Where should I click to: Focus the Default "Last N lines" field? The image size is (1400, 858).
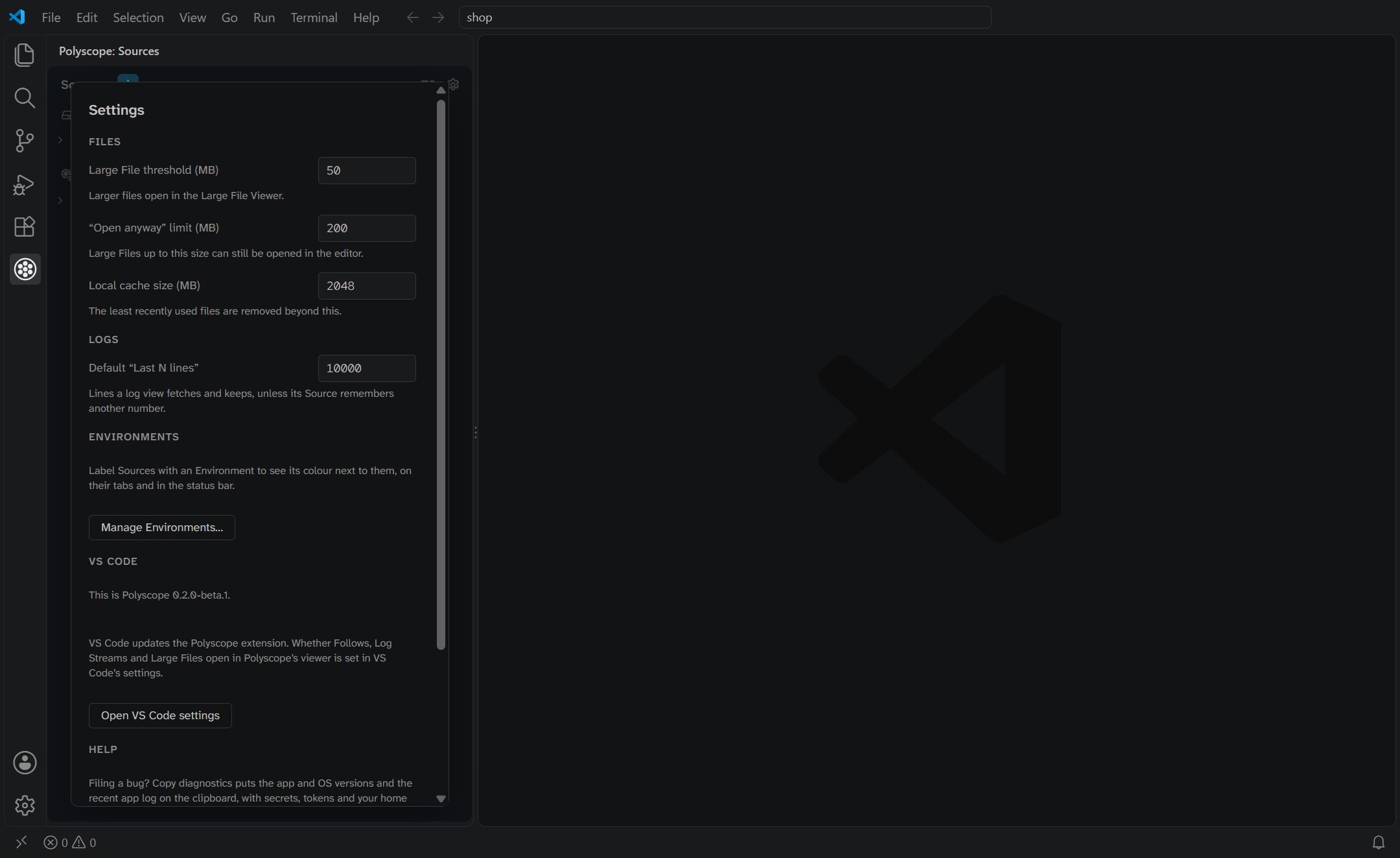[367, 368]
